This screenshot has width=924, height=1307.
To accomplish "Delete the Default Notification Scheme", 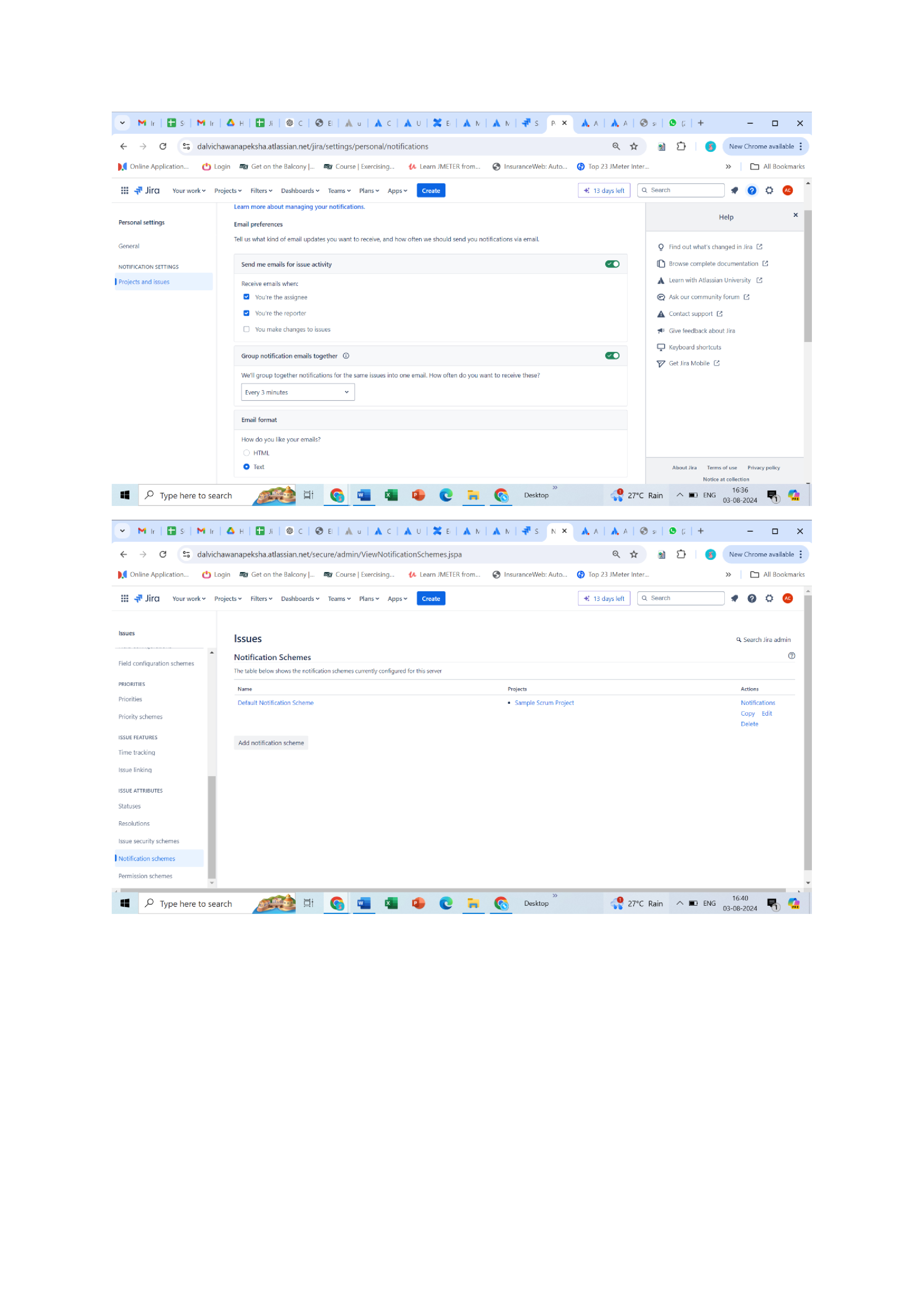I will (x=749, y=724).
